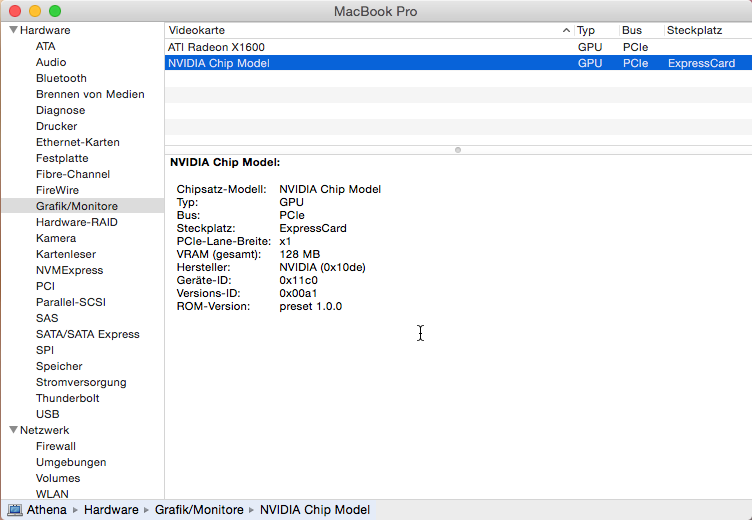The width and height of the screenshot is (752, 520).
Task: Click ROM-Version value preset 1.0.0
Action: click(311, 306)
